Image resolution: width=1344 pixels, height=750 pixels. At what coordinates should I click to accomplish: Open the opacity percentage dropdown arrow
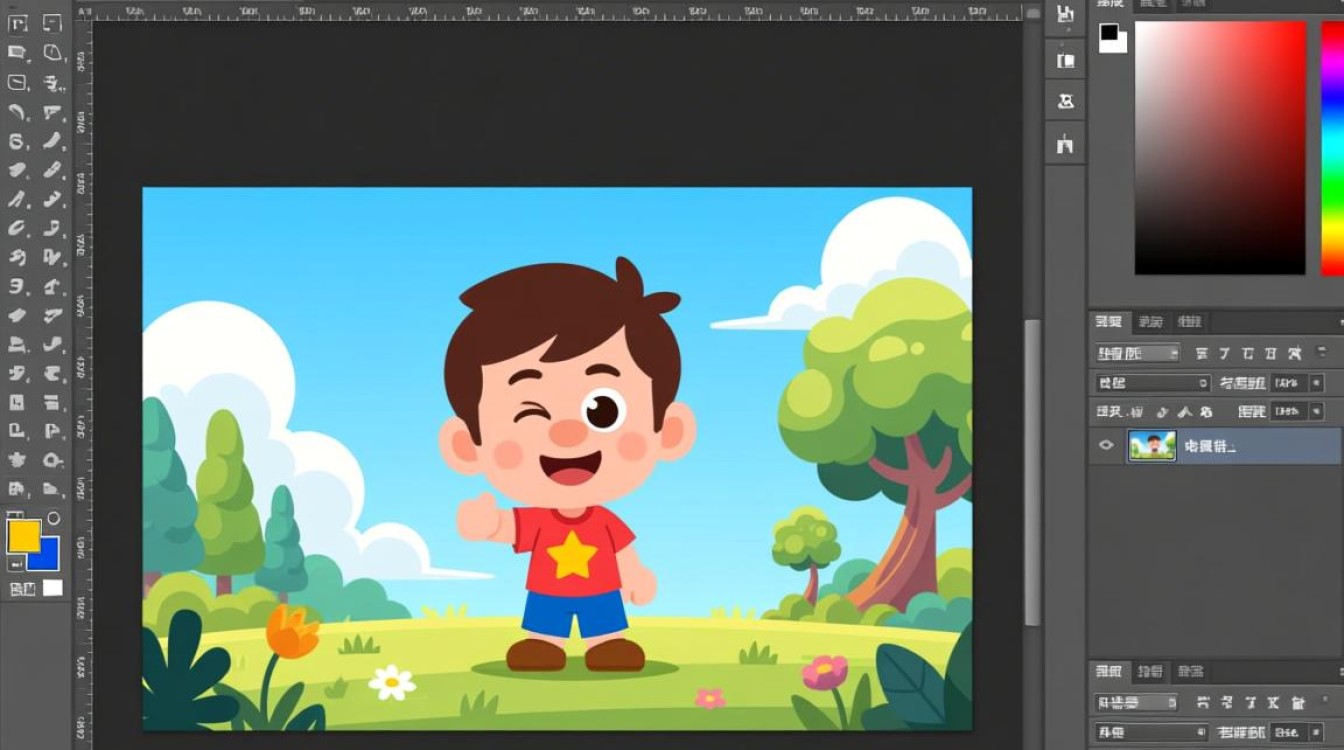point(1317,382)
